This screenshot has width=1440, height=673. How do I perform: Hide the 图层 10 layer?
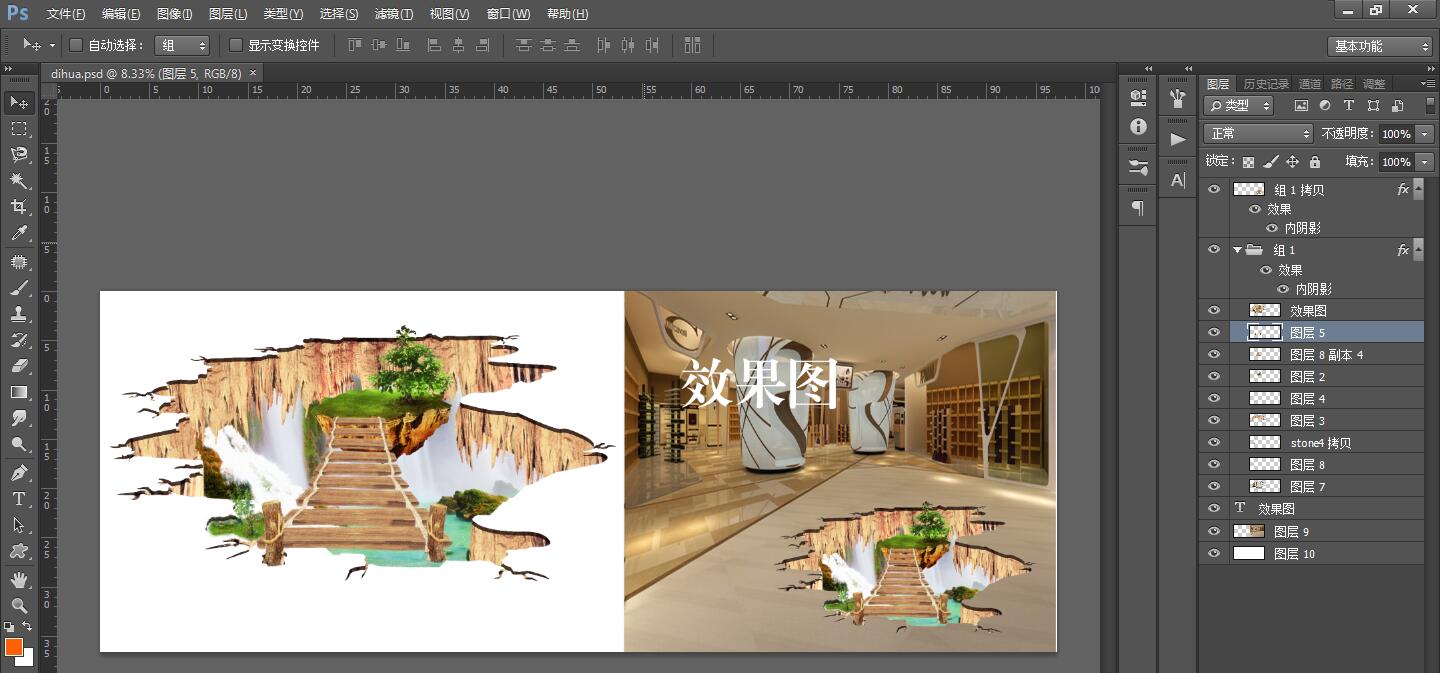click(1214, 553)
